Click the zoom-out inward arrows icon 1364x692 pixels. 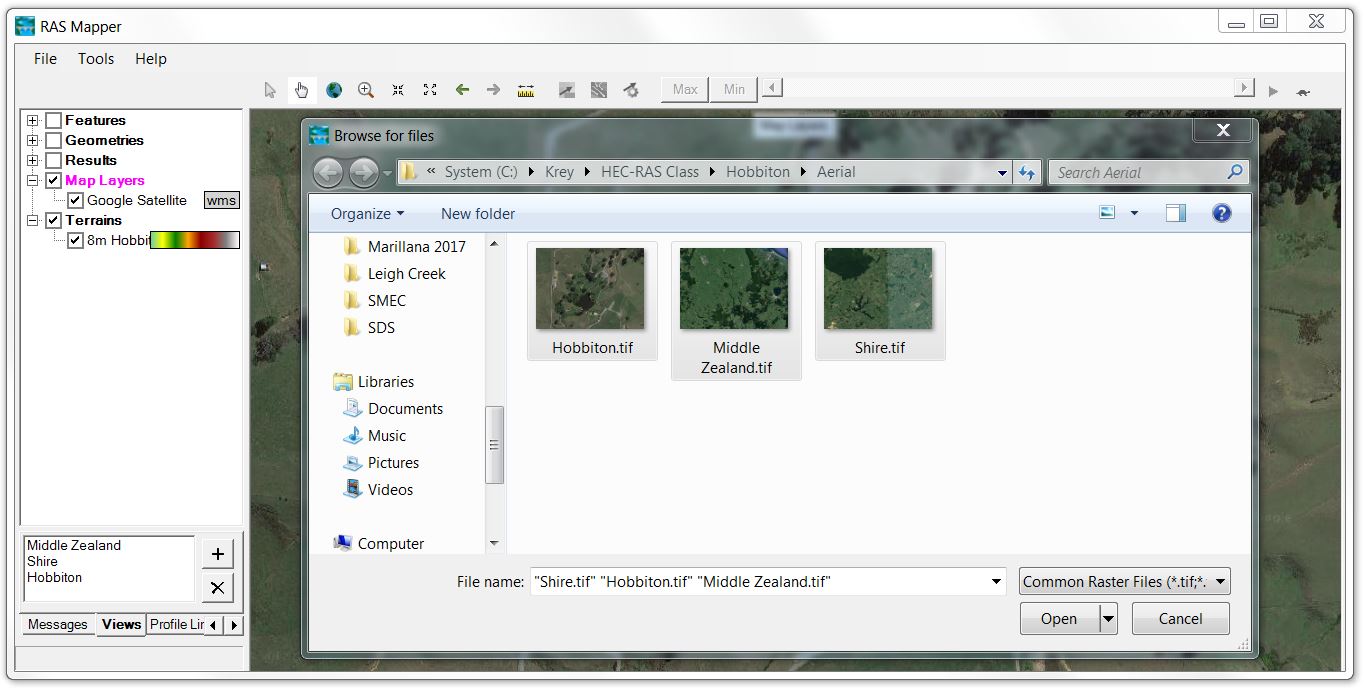tap(398, 90)
